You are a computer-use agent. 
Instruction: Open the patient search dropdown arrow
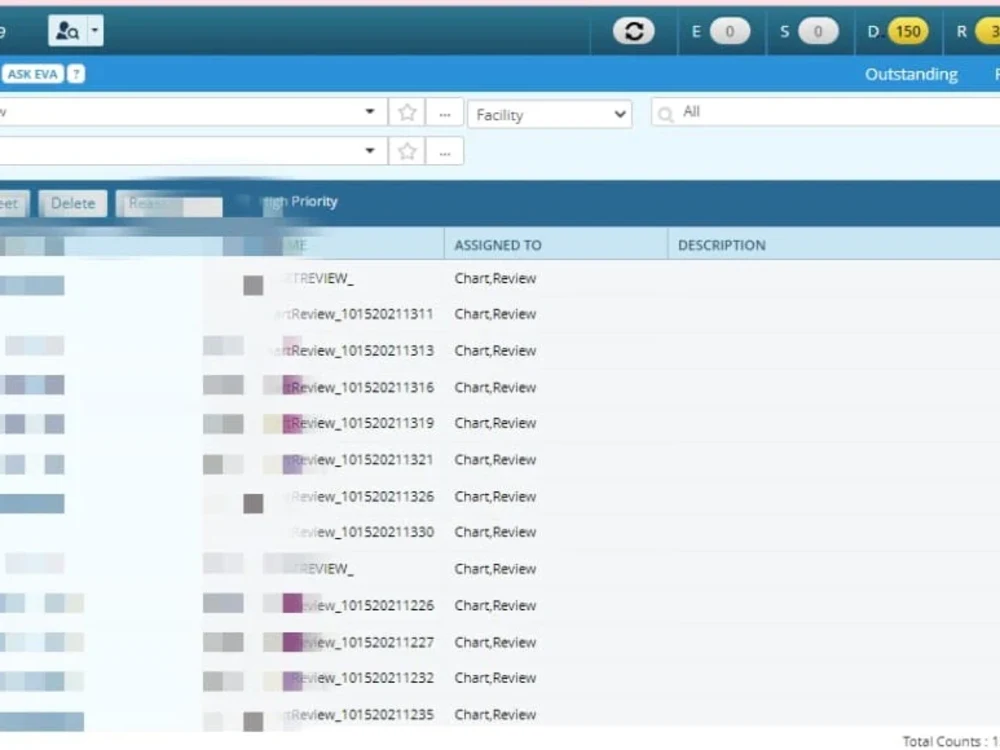(x=94, y=31)
